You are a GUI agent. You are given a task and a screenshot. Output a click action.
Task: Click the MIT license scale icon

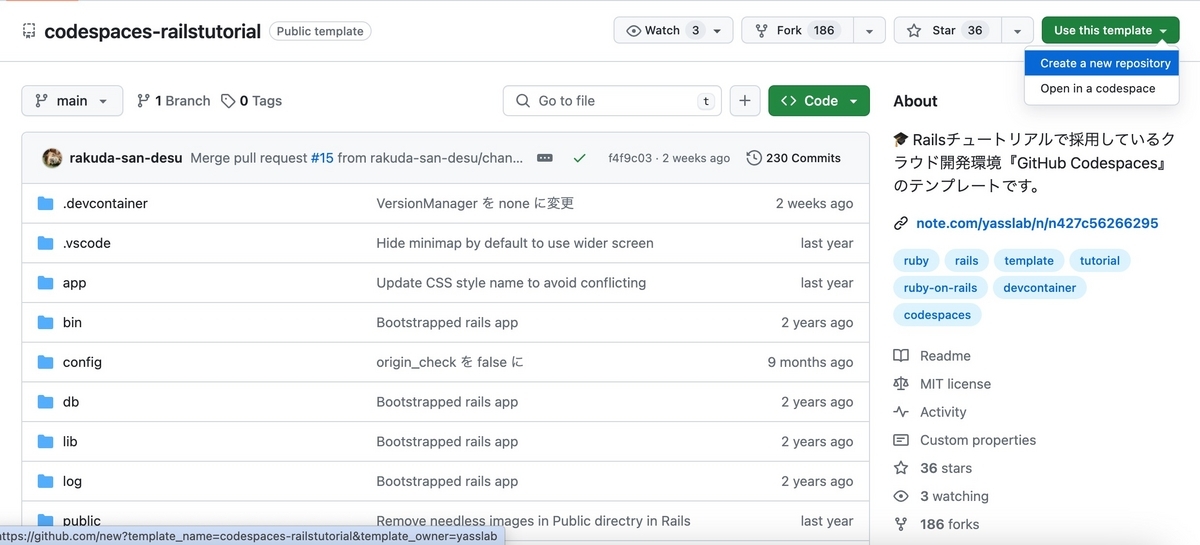(901, 384)
